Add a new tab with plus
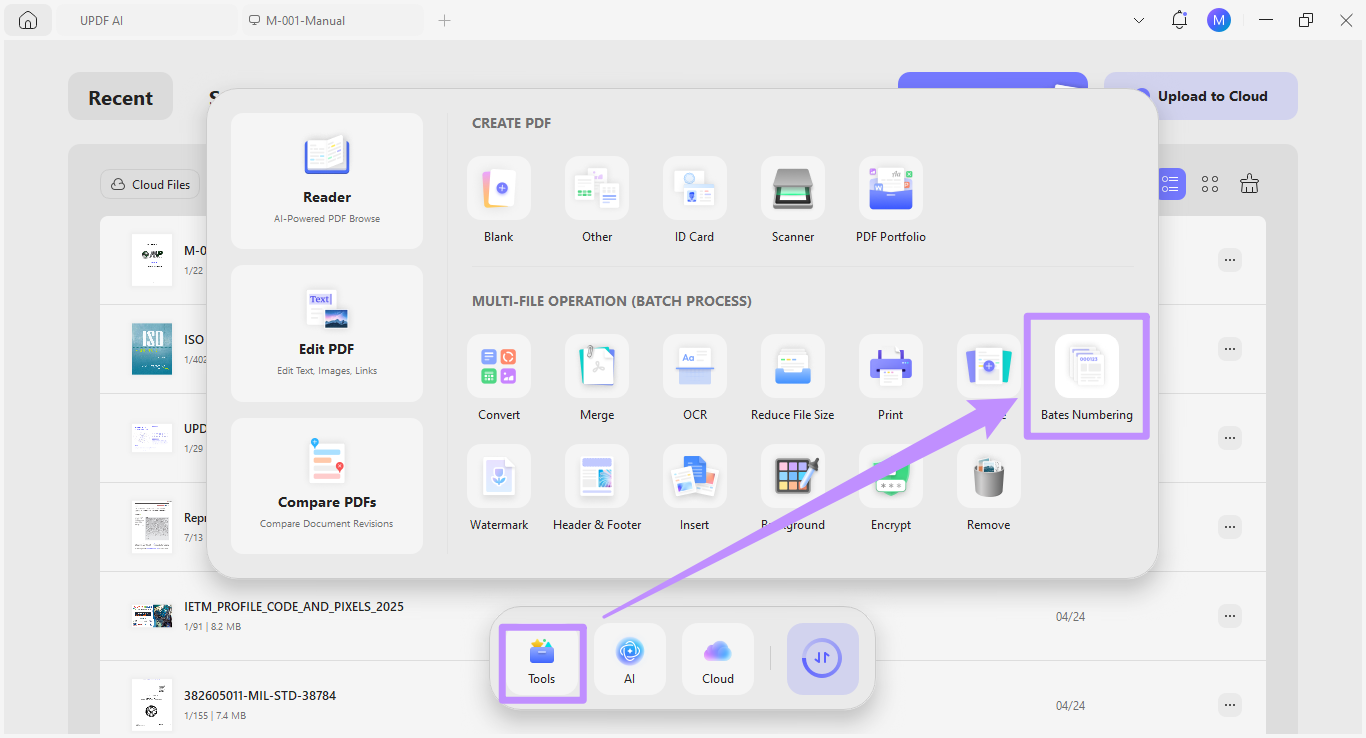Image resolution: width=1366 pixels, height=738 pixels. 445,20
